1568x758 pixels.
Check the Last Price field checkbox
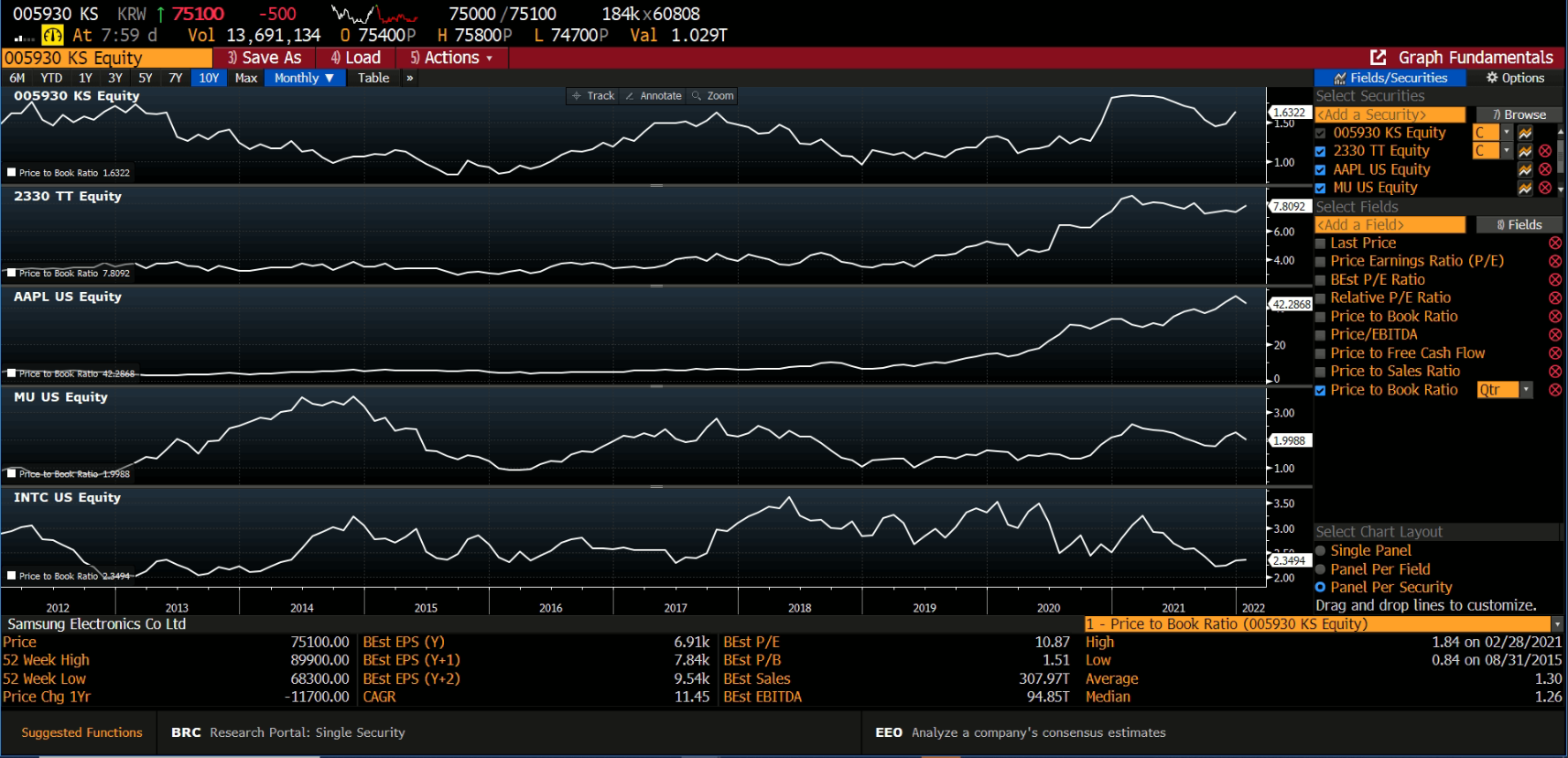tap(1320, 244)
